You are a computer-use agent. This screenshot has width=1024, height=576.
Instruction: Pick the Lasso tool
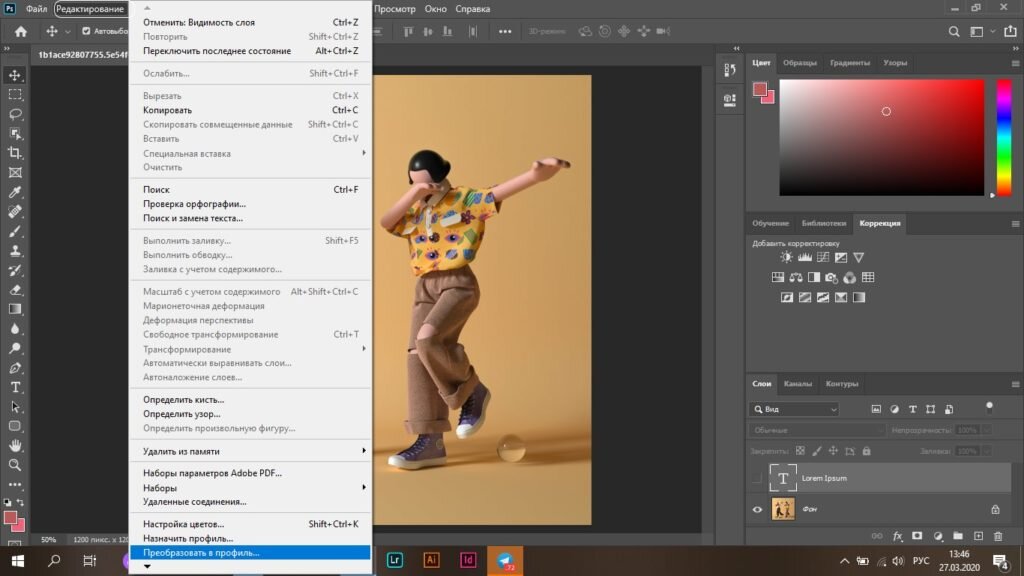pyautogui.click(x=15, y=114)
